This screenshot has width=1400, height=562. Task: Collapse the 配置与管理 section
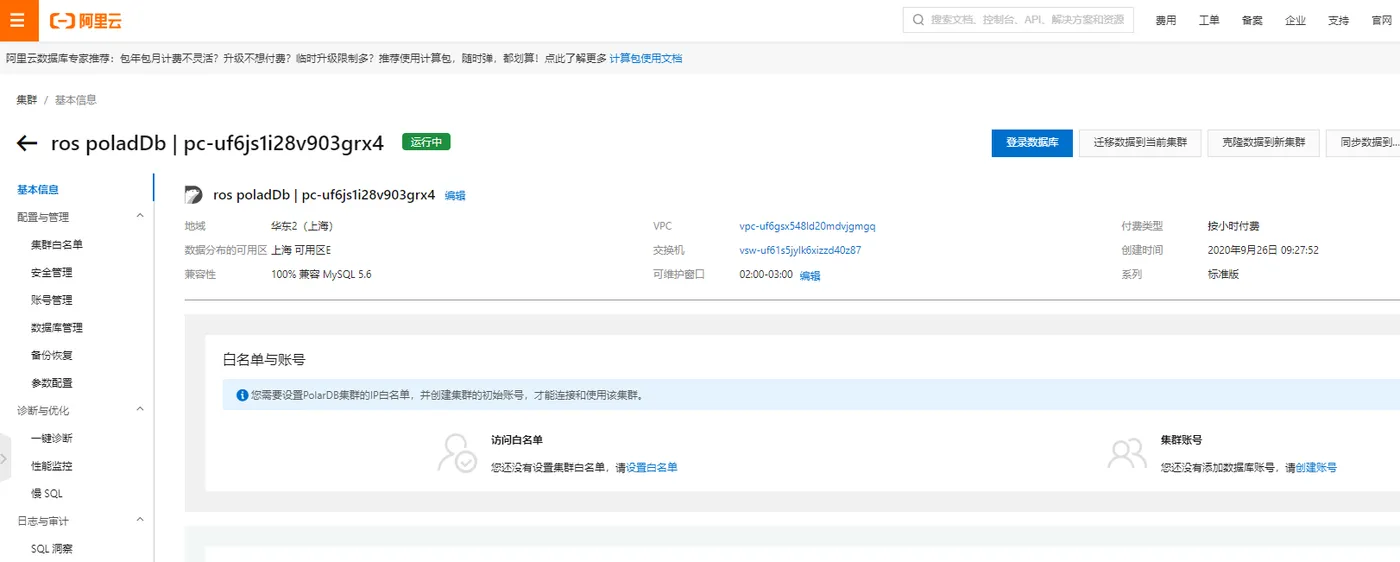(x=140, y=216)
